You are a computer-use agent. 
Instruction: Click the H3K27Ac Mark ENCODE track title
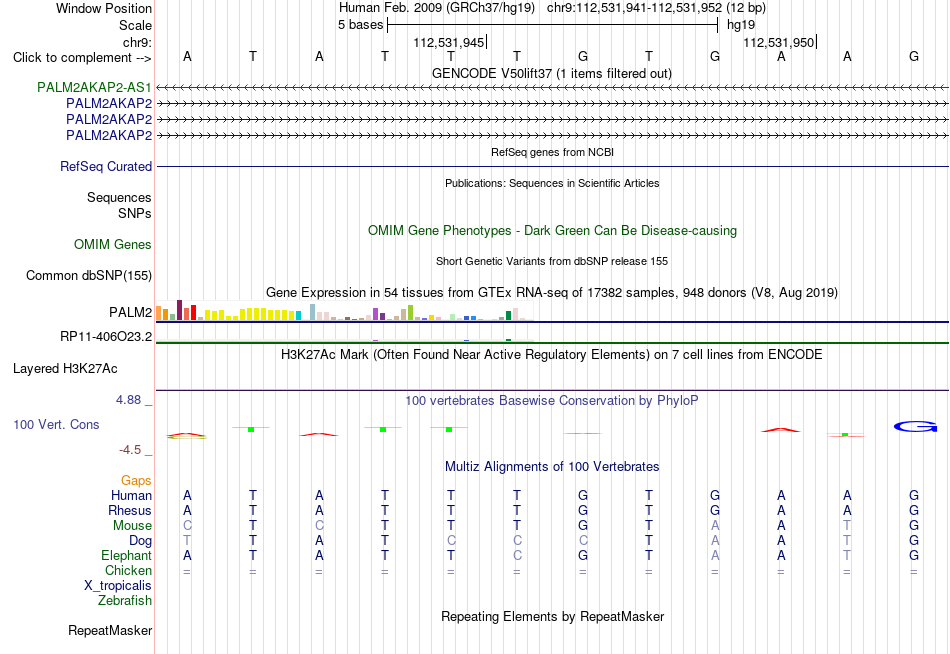pos(552,355)
